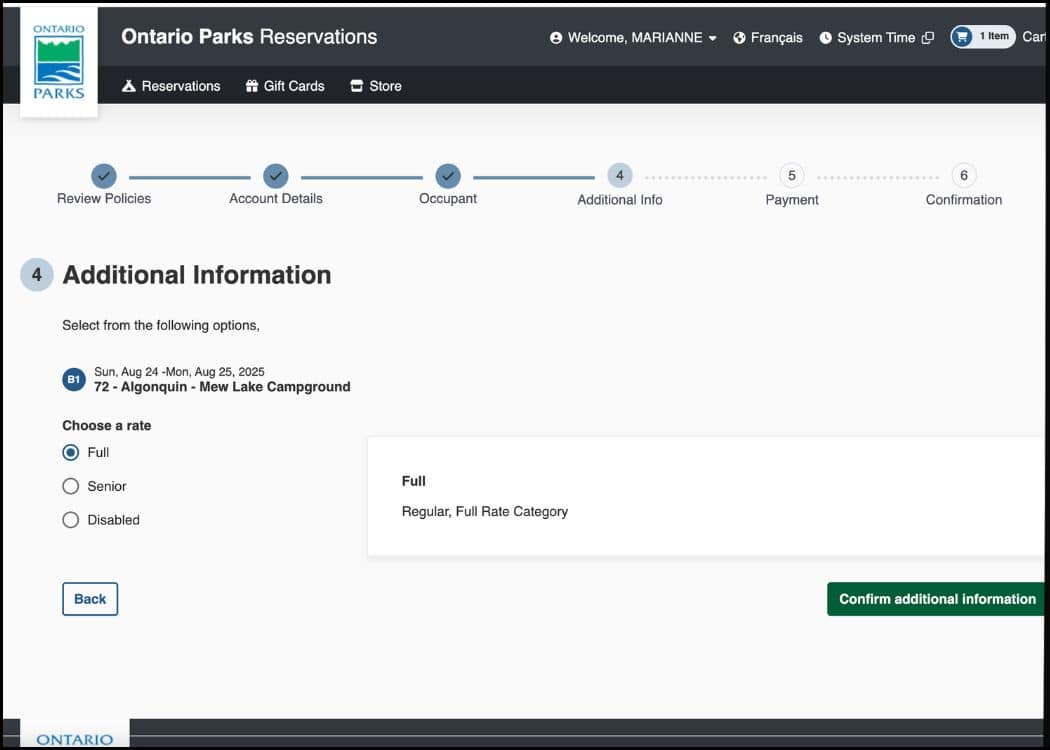The width and height of the screenshot is (1050, 750).
Task: Click the Back button
Action: click(90, 599)
